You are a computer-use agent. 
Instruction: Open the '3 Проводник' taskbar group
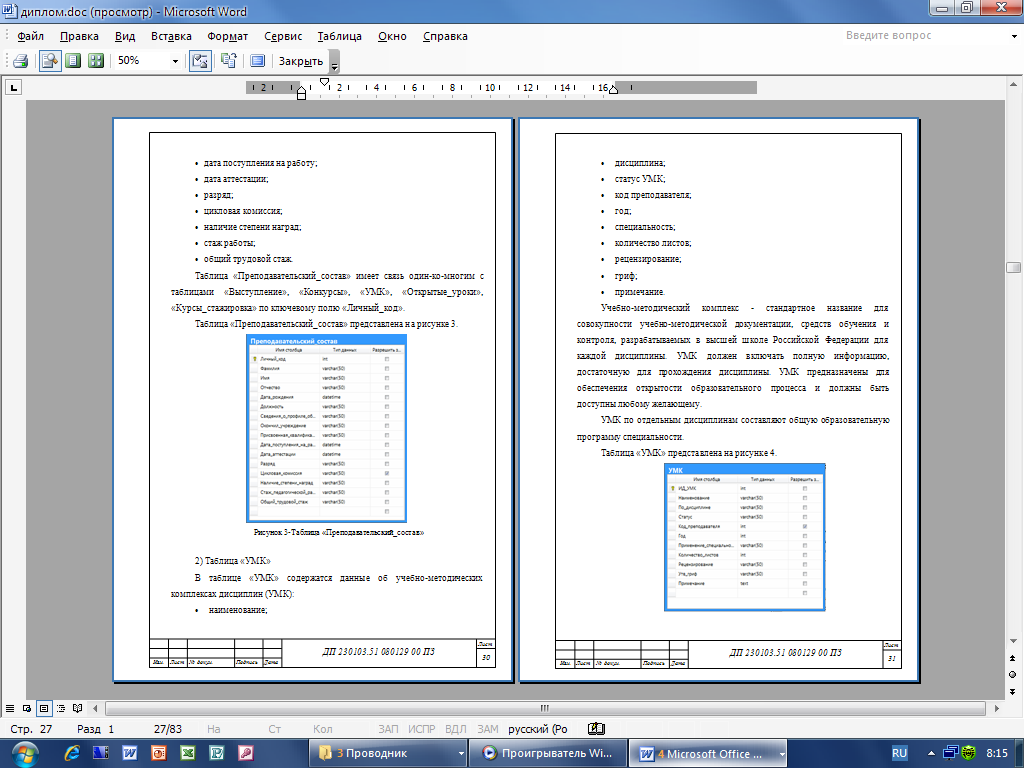(x=388, y=753)
